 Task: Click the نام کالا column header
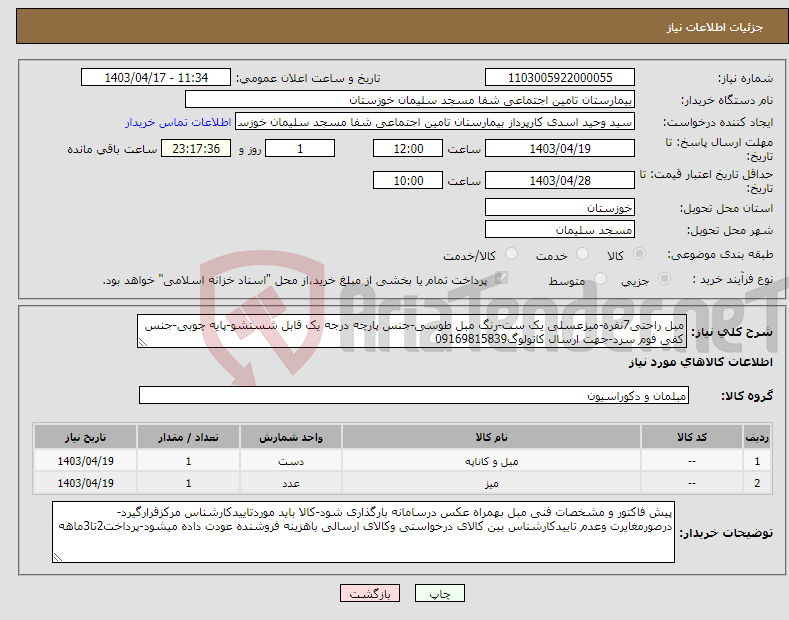[x=491, y=437]
